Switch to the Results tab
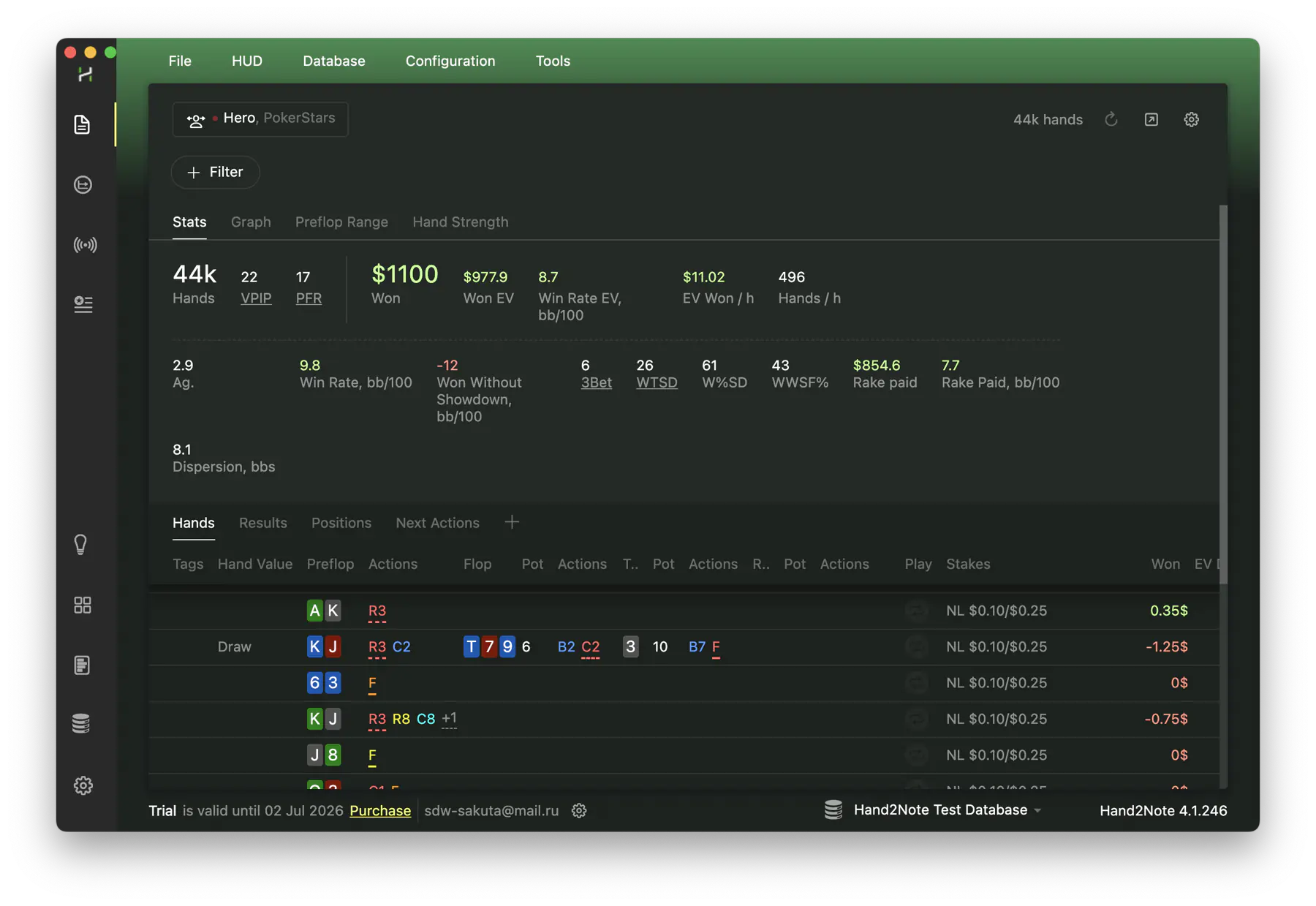Viewport: 1316px width, 906px height. click(263, 523)
